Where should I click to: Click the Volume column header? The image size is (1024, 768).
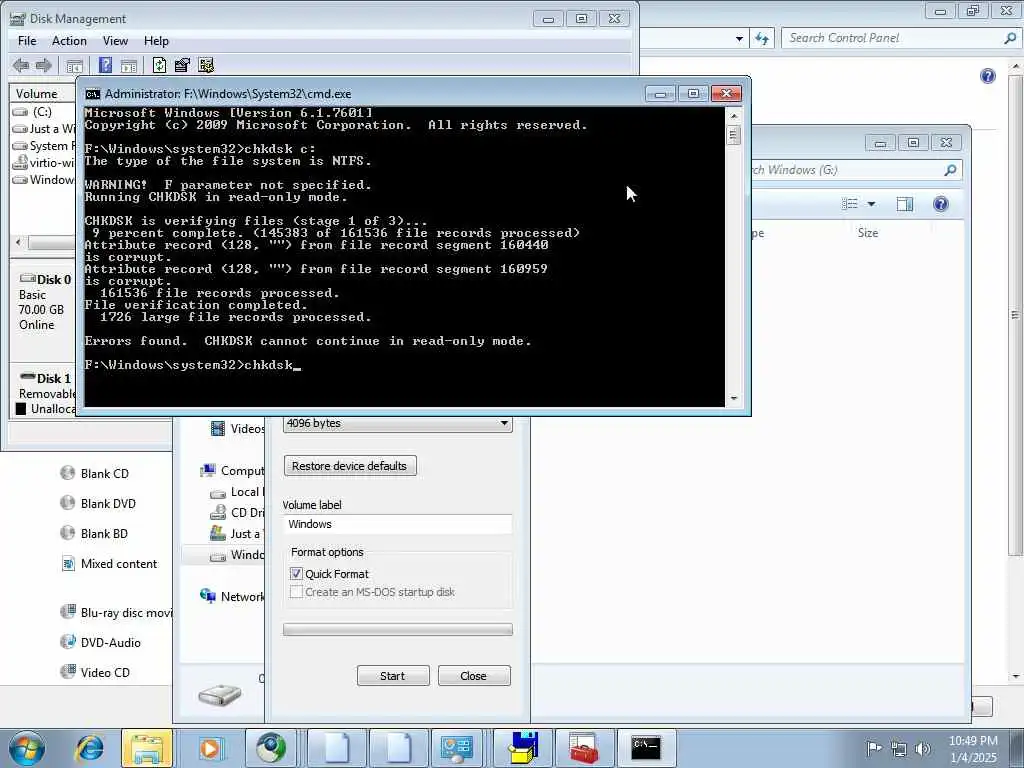42,94
